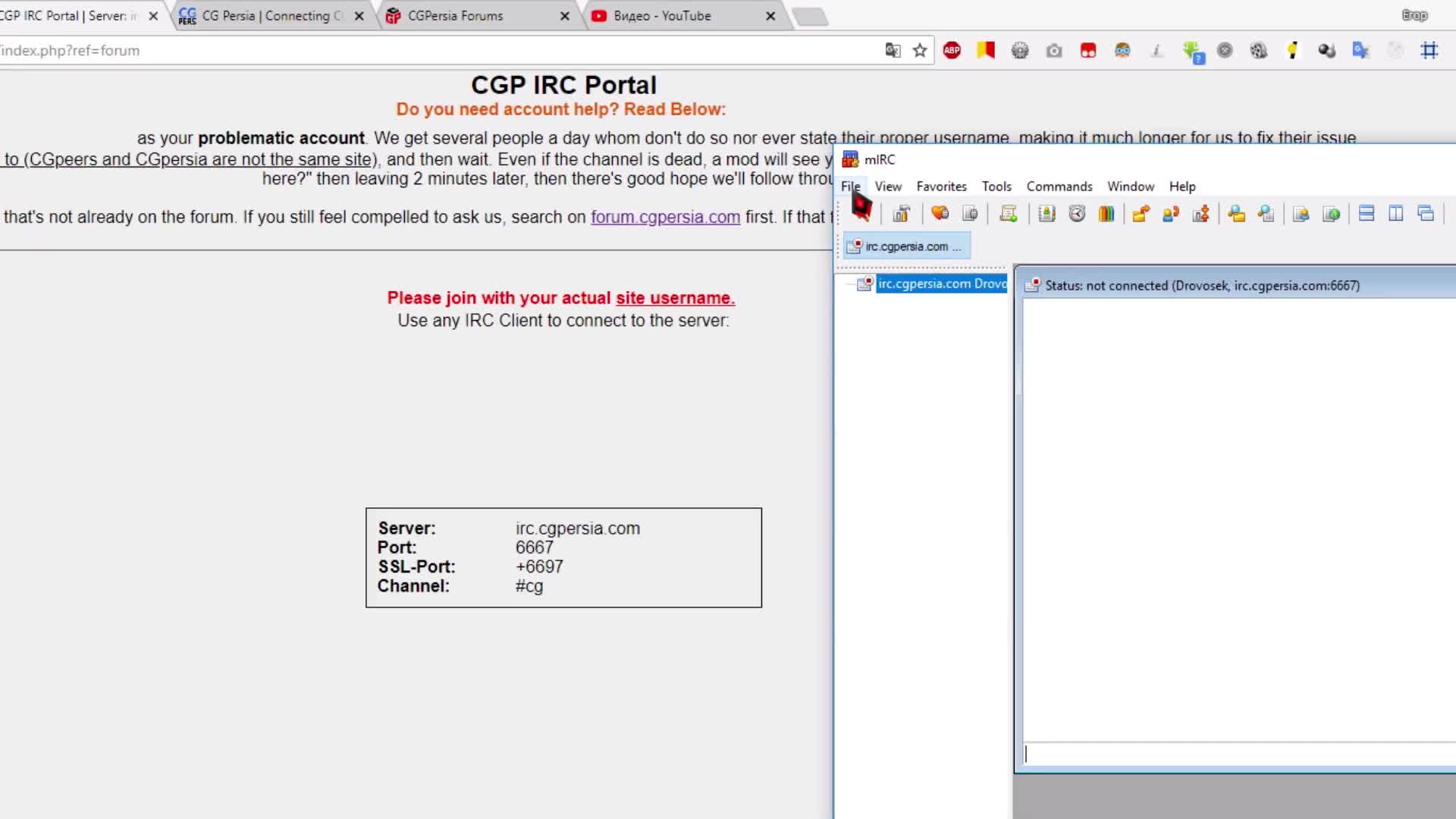Open mIRC Options toolbar icon
The image size is (1456, 819).
coord(901,214)
